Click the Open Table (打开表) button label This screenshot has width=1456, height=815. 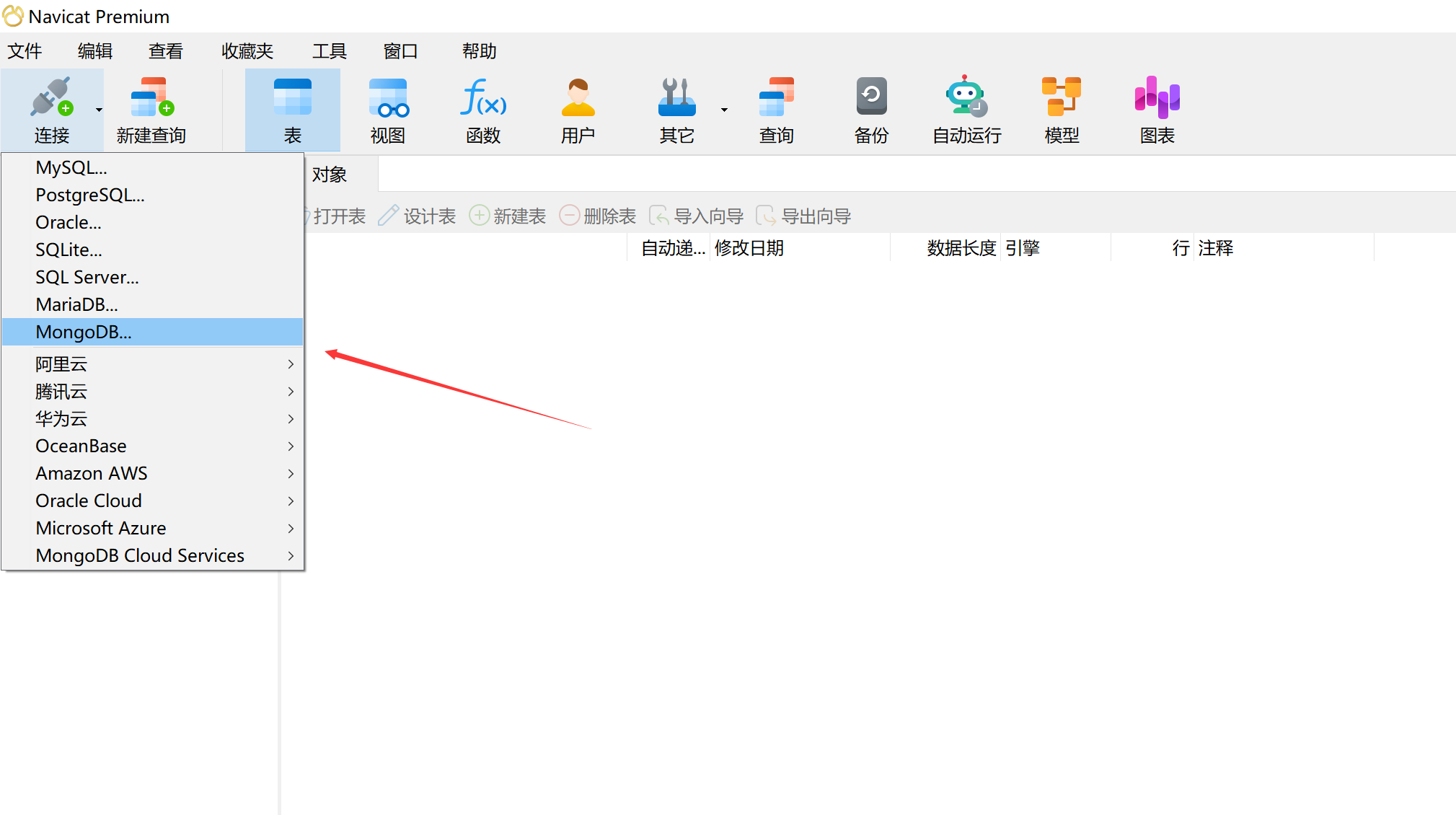click(340, 216)
